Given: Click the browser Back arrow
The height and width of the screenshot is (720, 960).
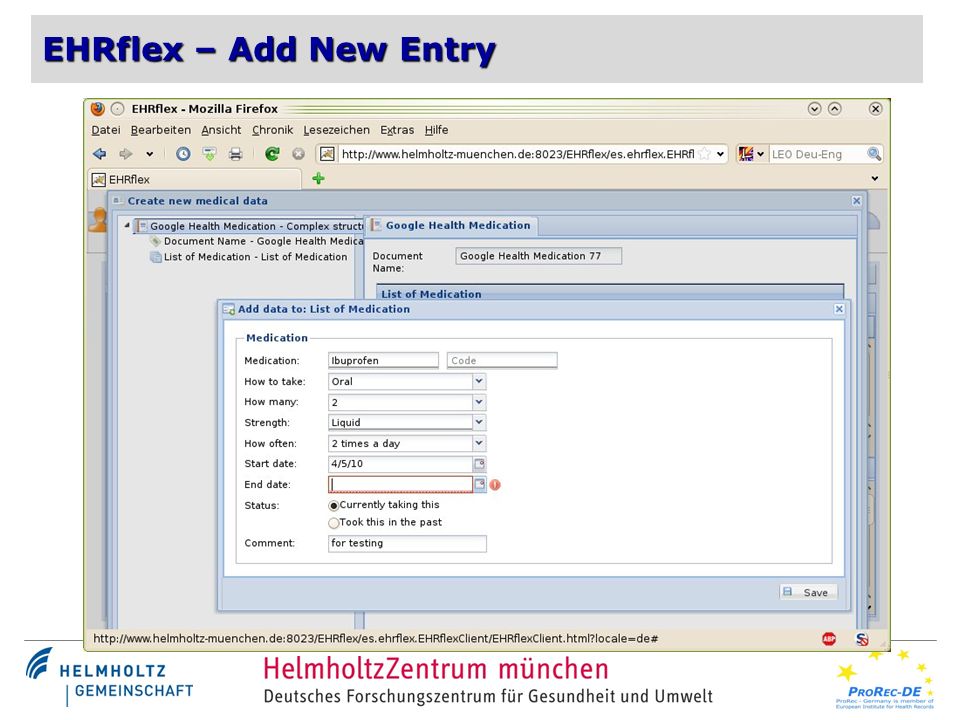Looking at the screenshot, I should (x=100, y=154).
